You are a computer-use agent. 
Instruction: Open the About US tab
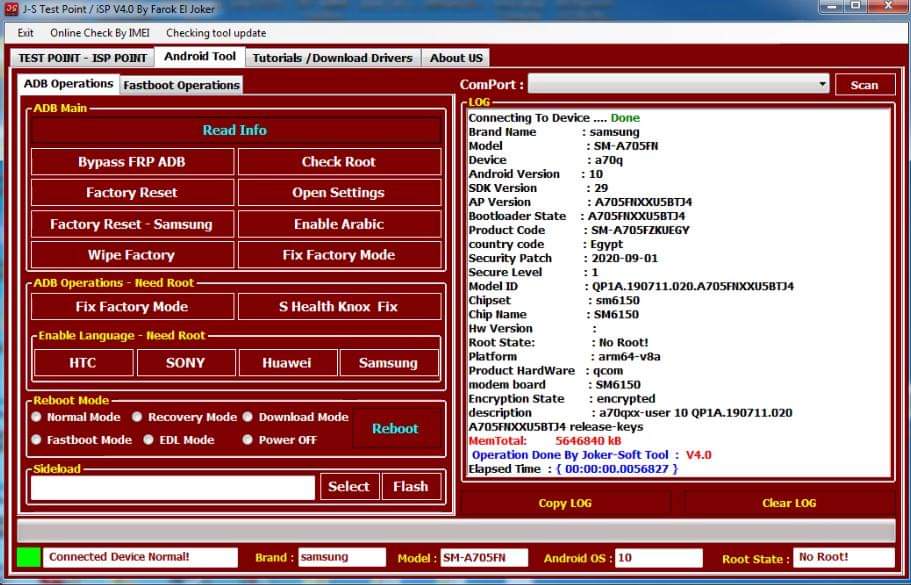pyautogui.click(x=456, y=58)
